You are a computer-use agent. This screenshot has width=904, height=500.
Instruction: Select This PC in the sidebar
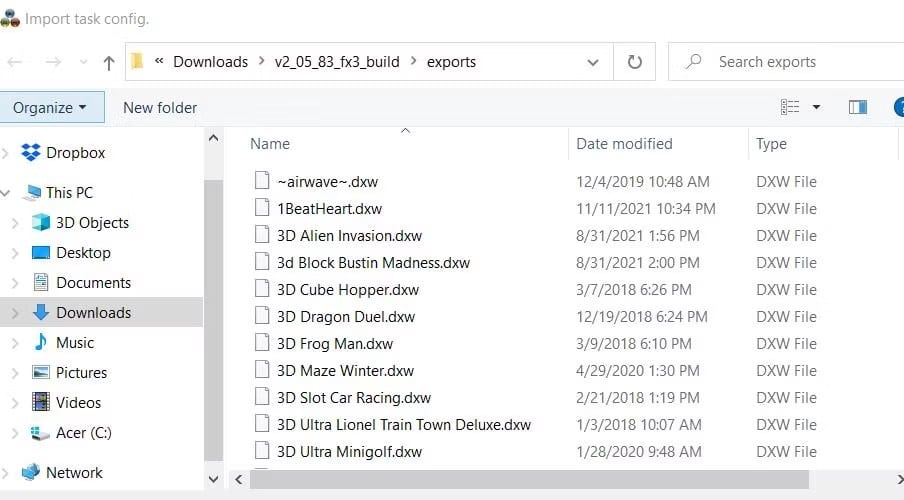[69, 193]
